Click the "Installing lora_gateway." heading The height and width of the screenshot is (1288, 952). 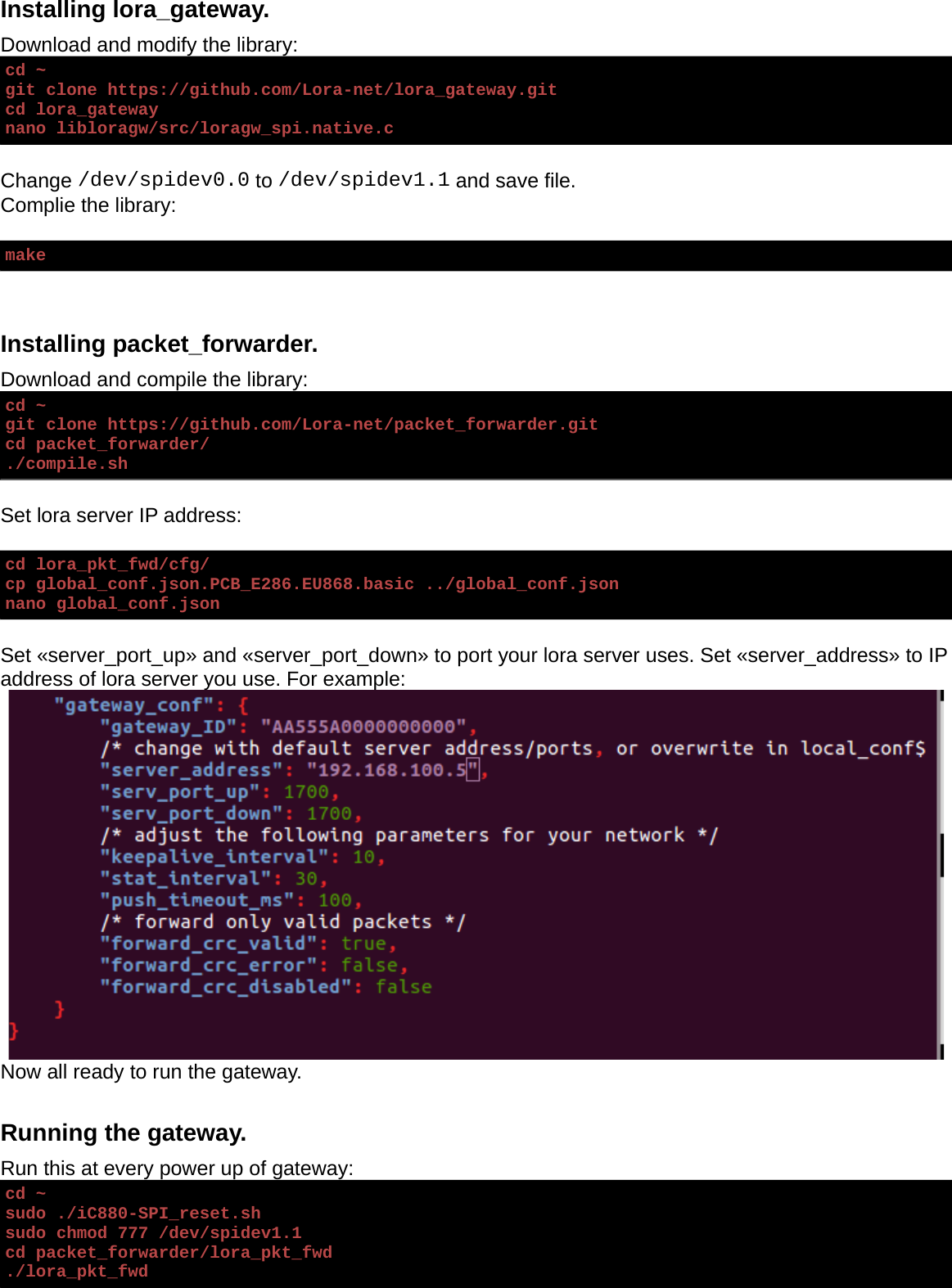pyautogui.click(x=135, y=11)
